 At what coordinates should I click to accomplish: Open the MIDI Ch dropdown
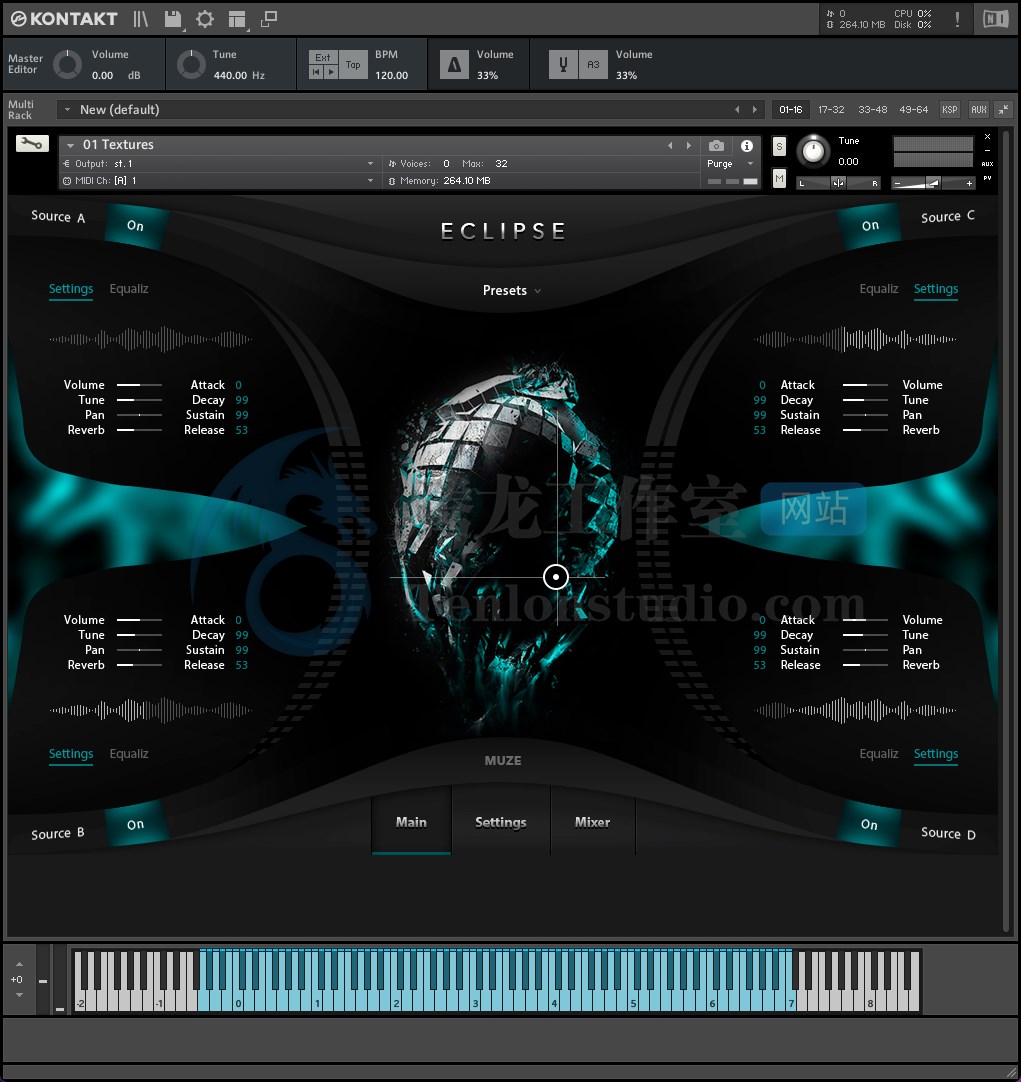[219, 181]
